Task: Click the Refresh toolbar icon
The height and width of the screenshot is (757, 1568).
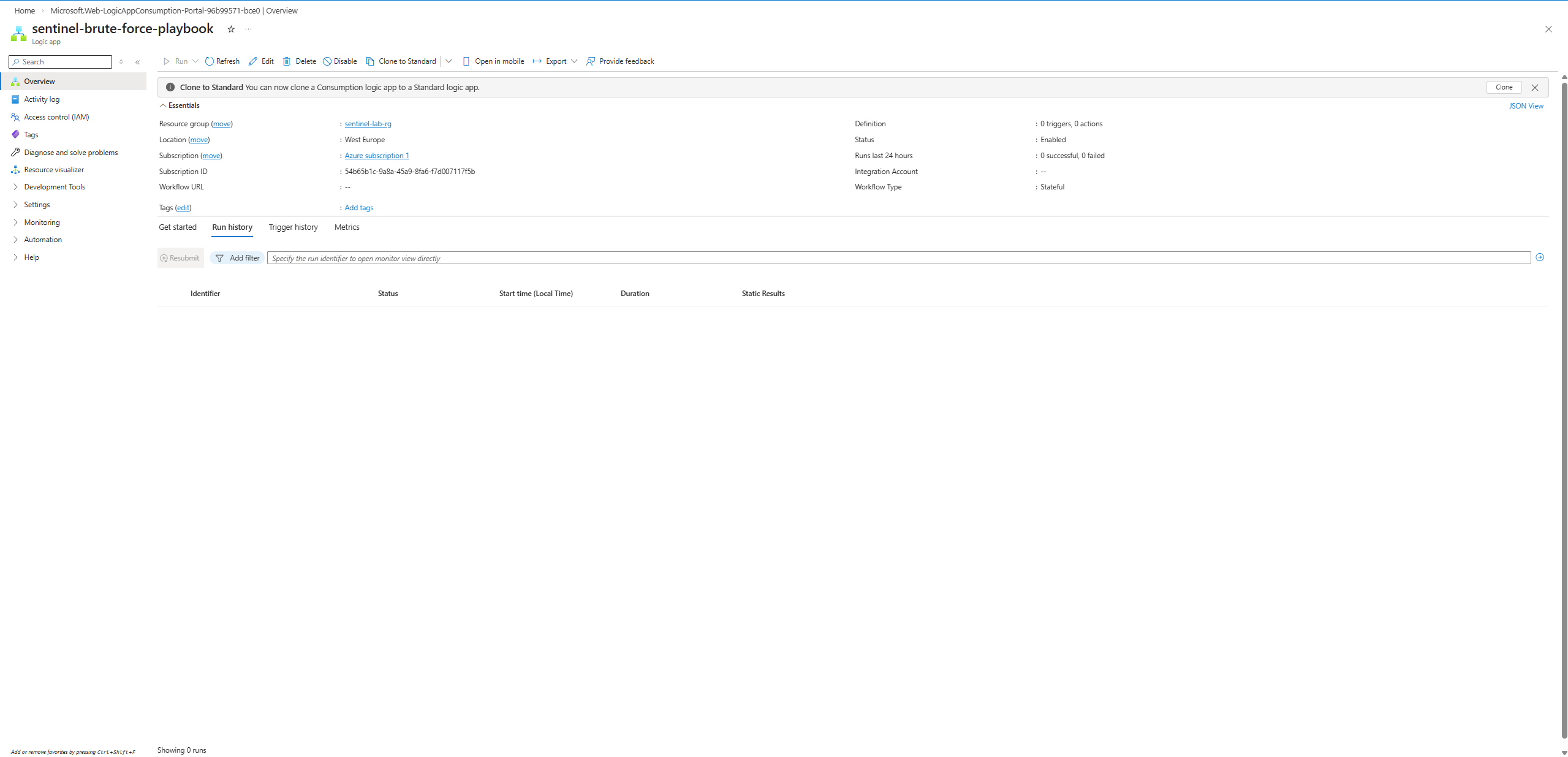Action: 210,61
